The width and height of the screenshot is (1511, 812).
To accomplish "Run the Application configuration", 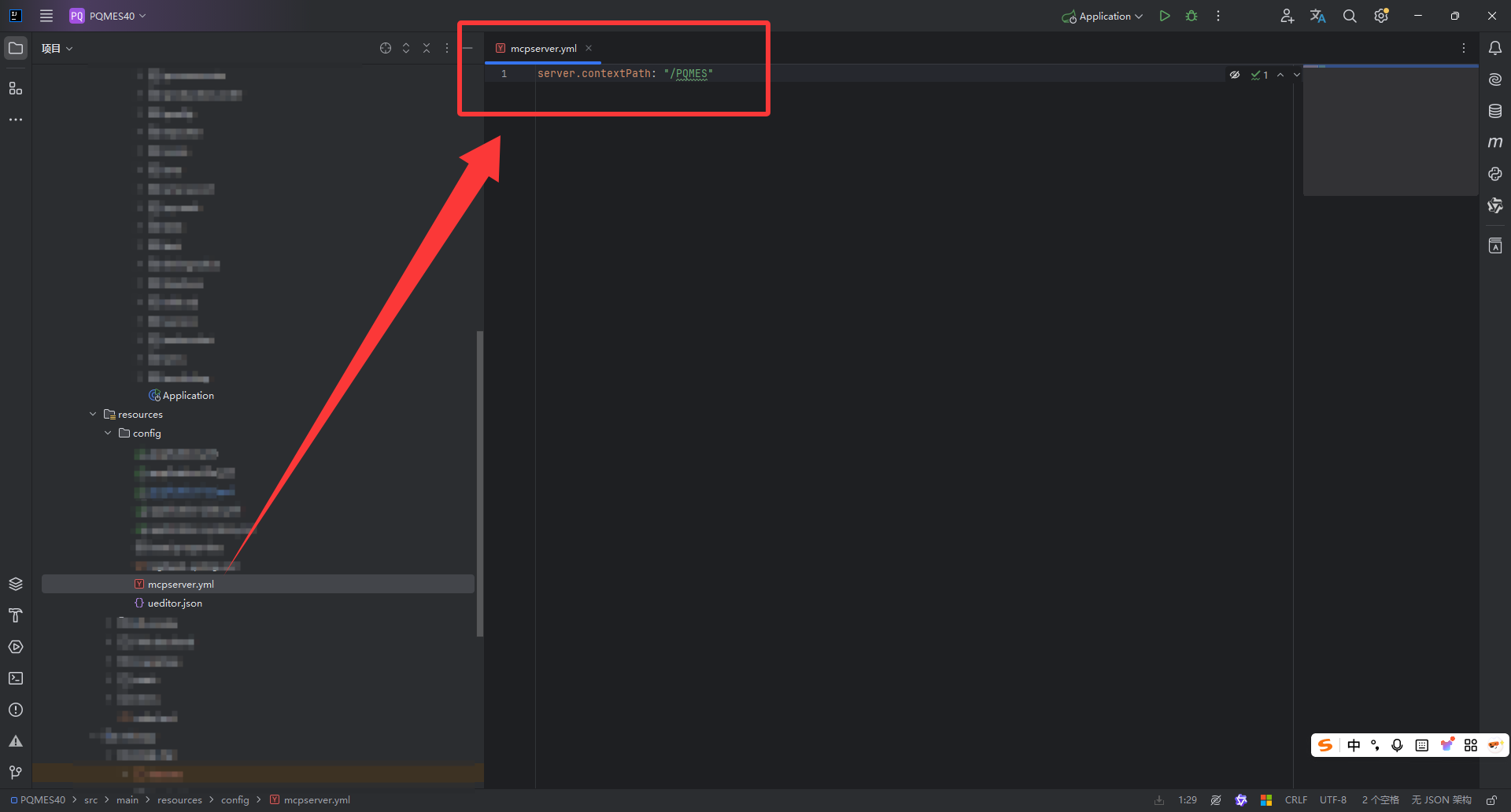I will [x=1165, y=15].
